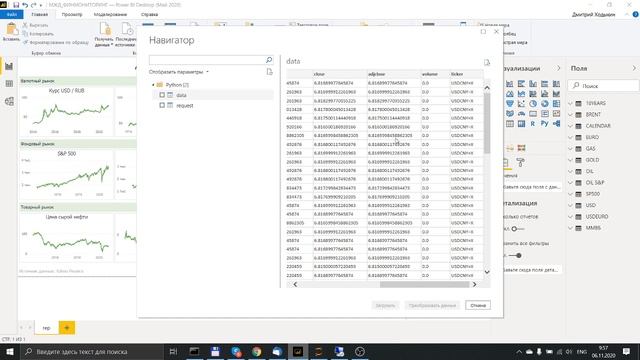The image size is (640, 360).
Task: Switch to the Просмотр ribbon tab
Action: pos(72,14)
